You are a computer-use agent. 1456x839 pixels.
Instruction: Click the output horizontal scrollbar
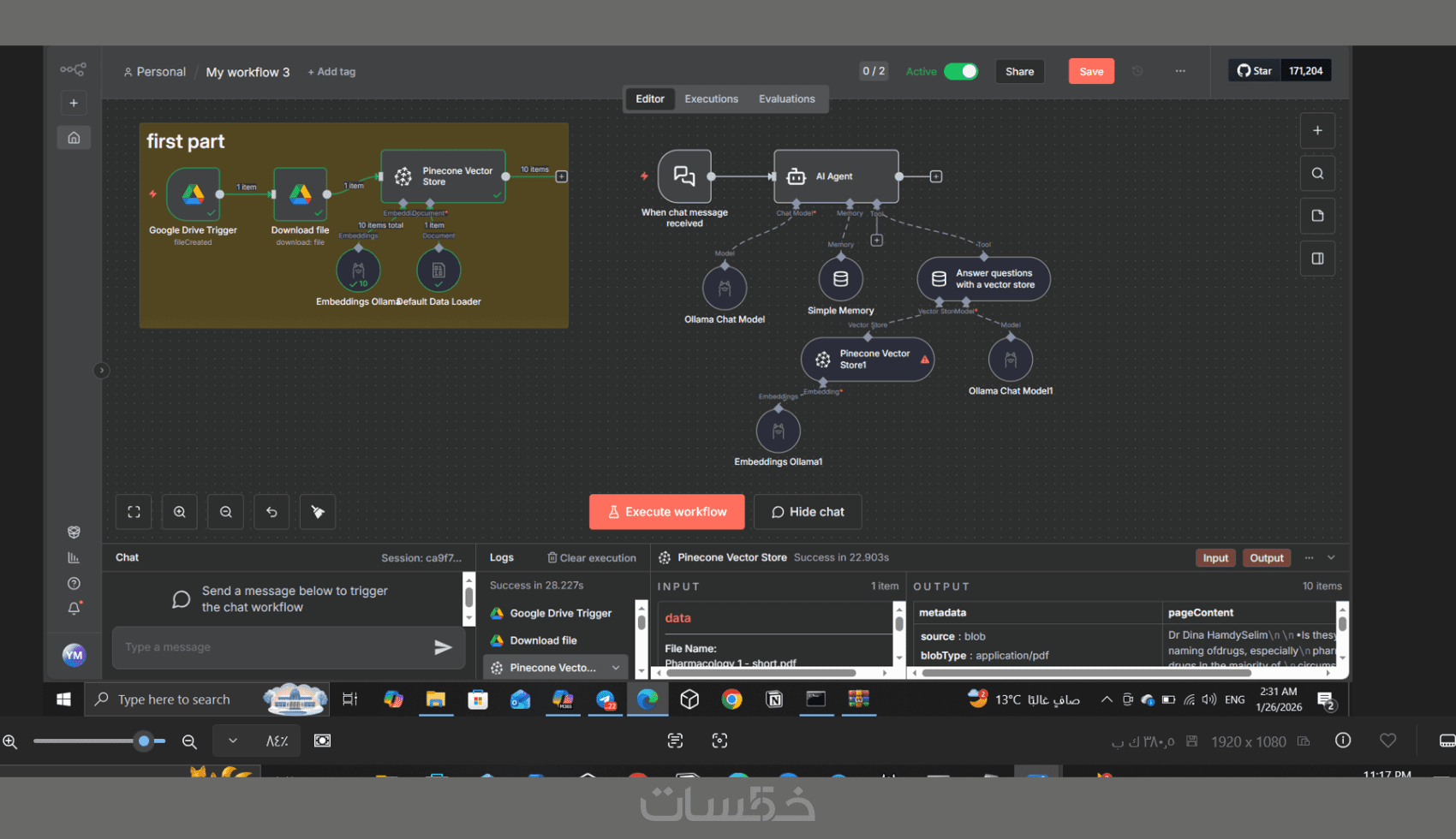tap(1088, 673)
